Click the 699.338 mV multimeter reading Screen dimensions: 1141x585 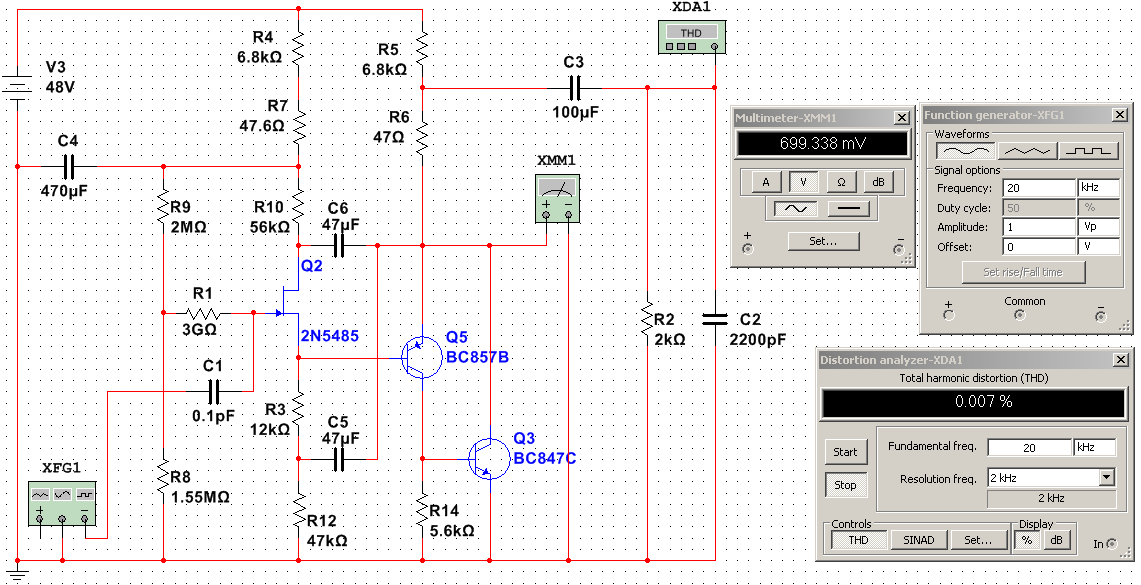822,144
